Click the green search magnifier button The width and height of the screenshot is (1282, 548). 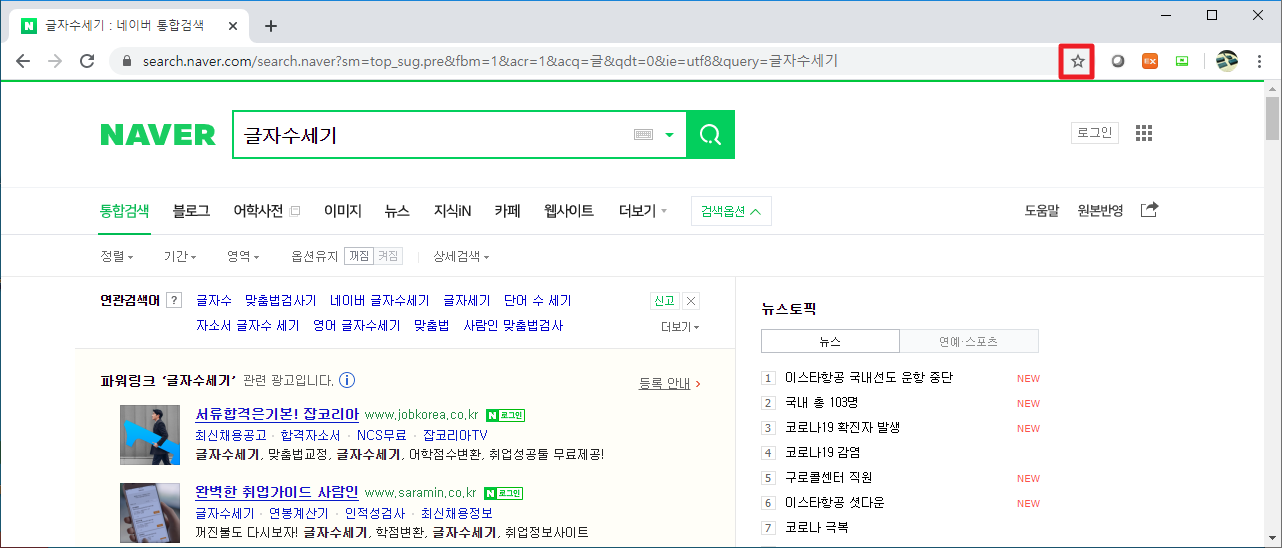(x=710, y=135)
